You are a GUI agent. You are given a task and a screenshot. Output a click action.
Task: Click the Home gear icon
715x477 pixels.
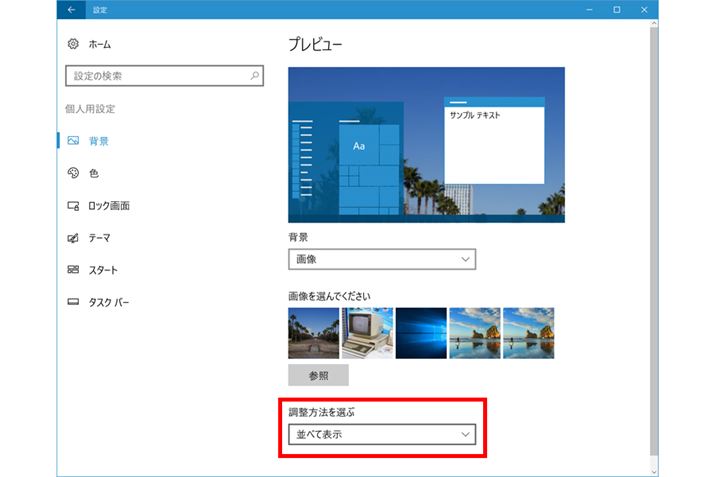point(73,45)
